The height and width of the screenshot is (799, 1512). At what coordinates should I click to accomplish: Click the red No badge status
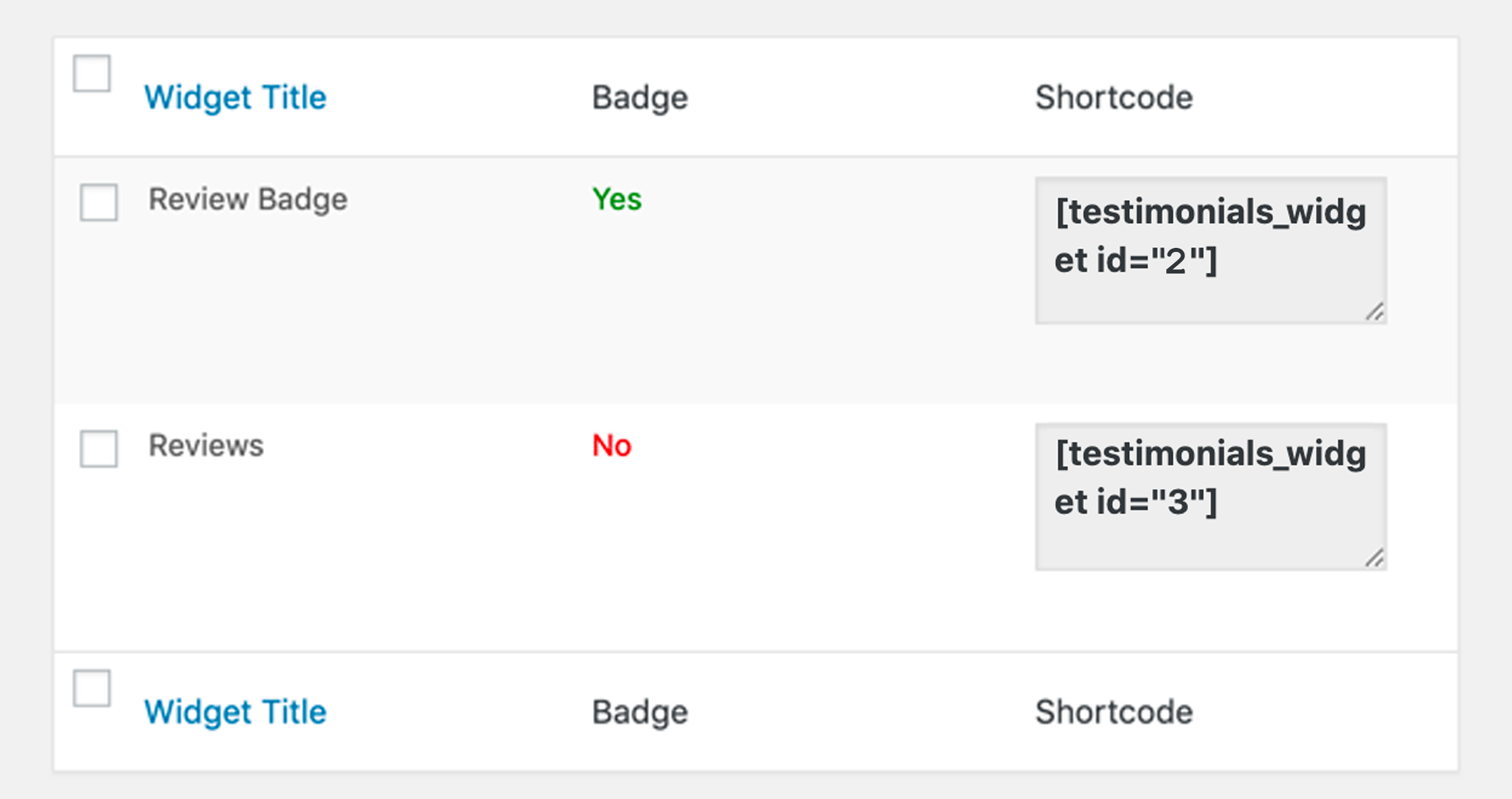coord(612,446)
